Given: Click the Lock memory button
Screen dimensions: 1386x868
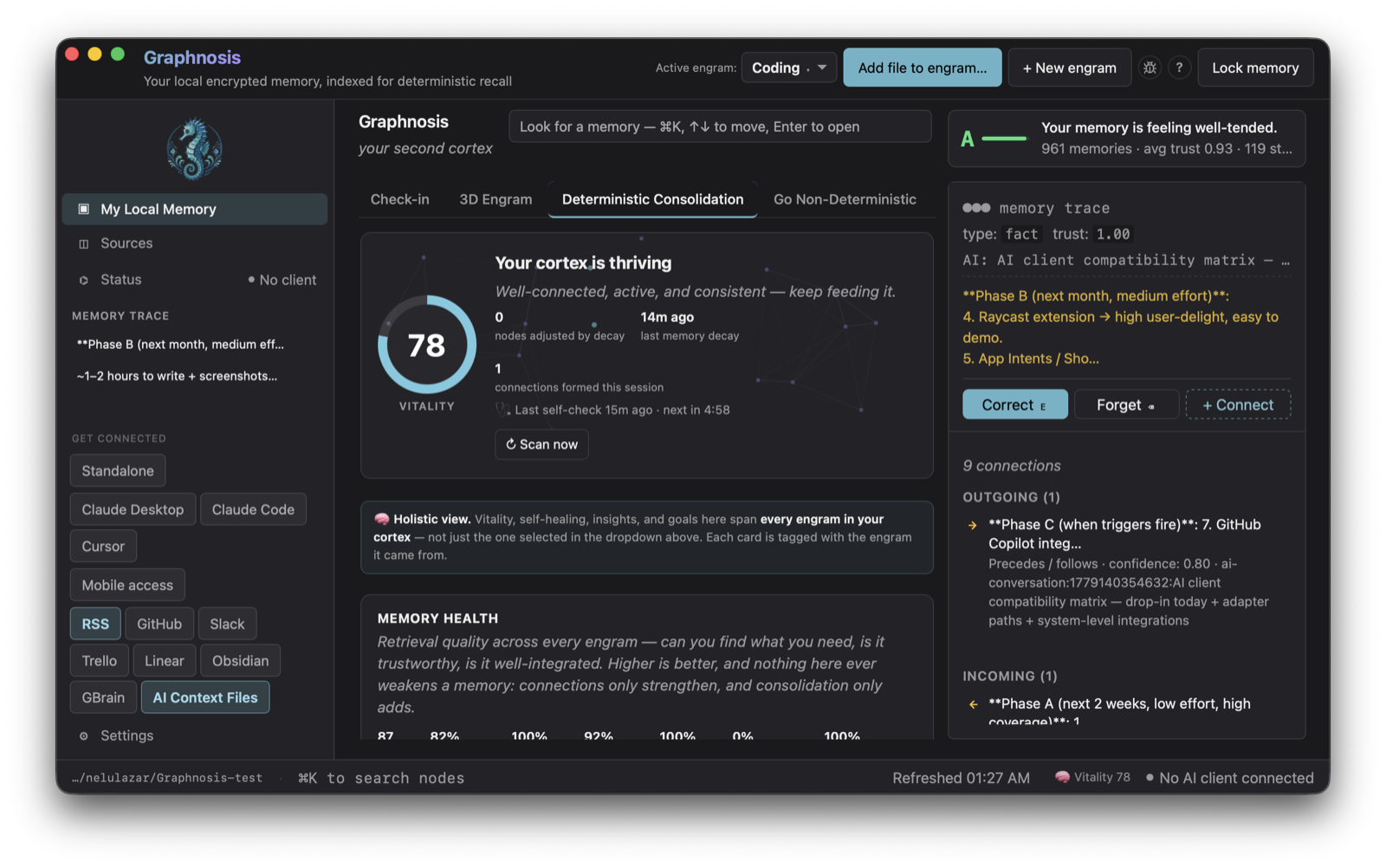Looking at the screenshot, I should click(x=1255, y=68).
